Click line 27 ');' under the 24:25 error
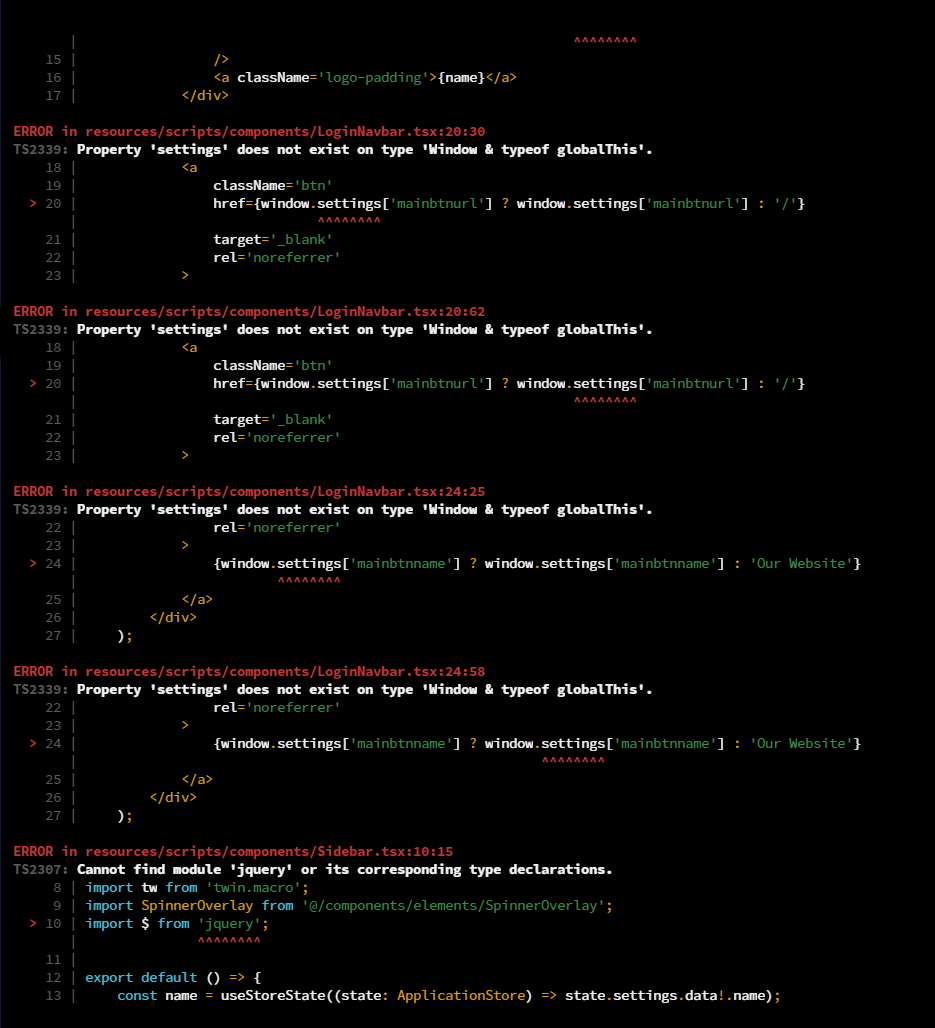 click(125, 636)
